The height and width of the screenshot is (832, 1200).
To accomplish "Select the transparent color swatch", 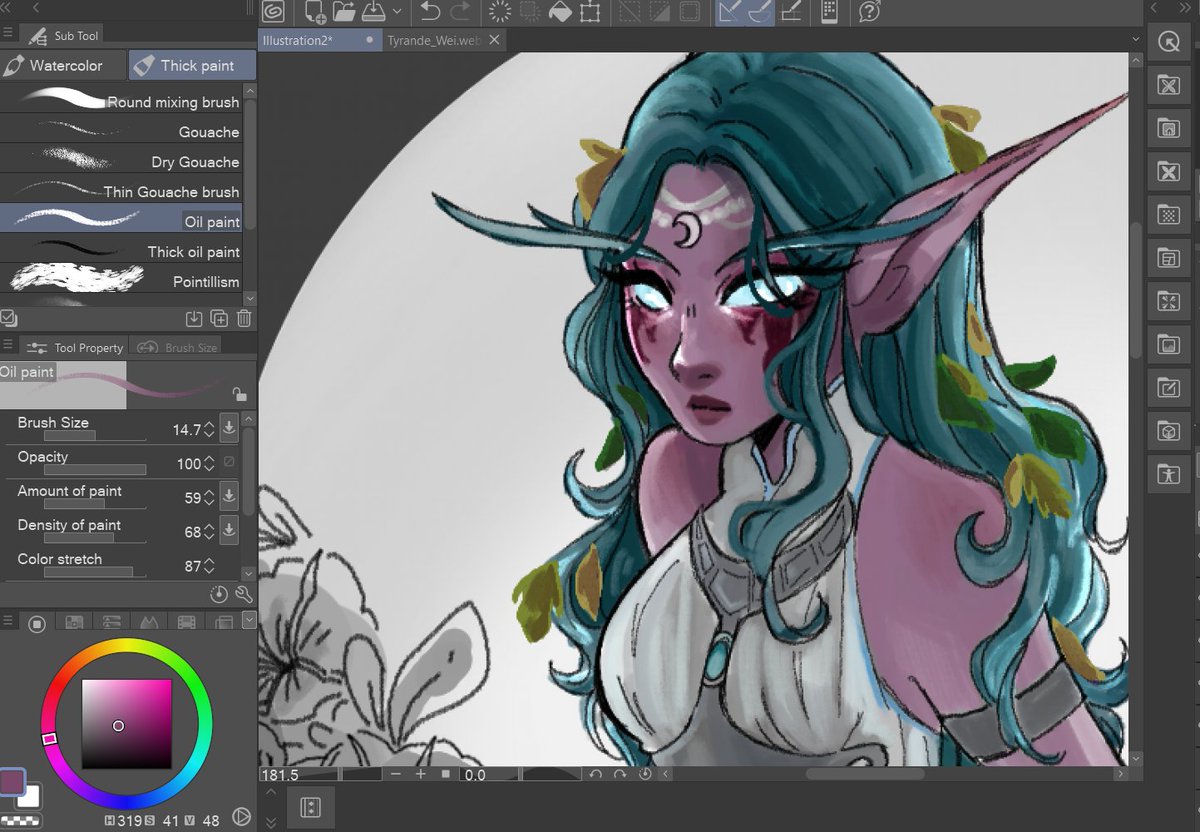I will click(20, 820).
